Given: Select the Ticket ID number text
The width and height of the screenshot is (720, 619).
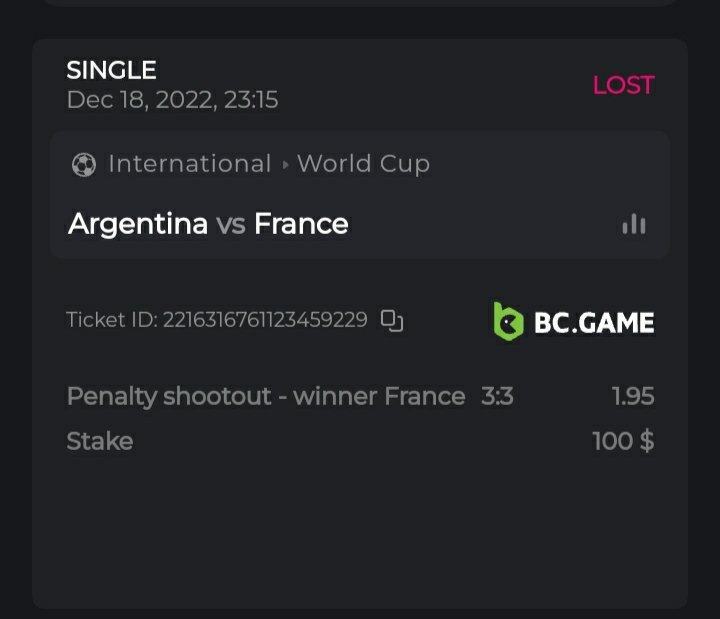Looking at the screenshot, I should tap(265, 320).
